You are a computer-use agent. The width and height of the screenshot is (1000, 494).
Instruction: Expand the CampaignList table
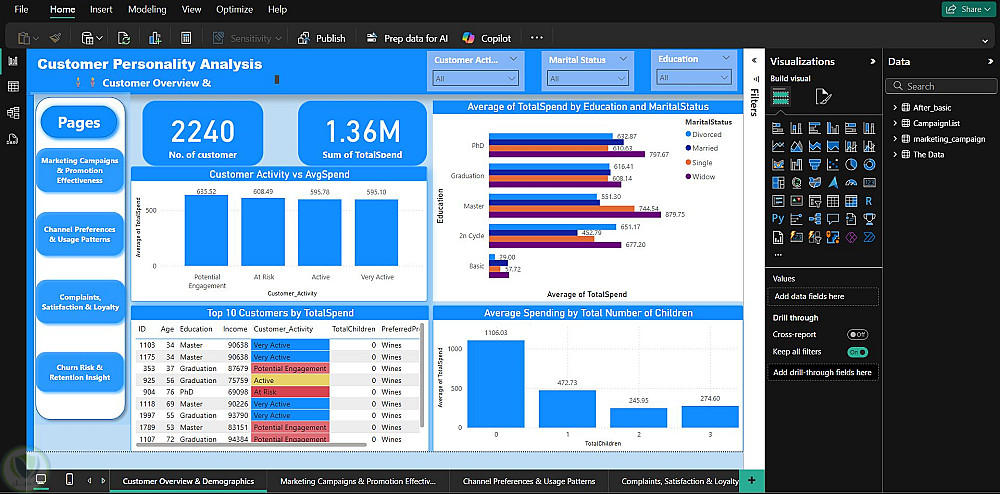[x=895, y=123]
